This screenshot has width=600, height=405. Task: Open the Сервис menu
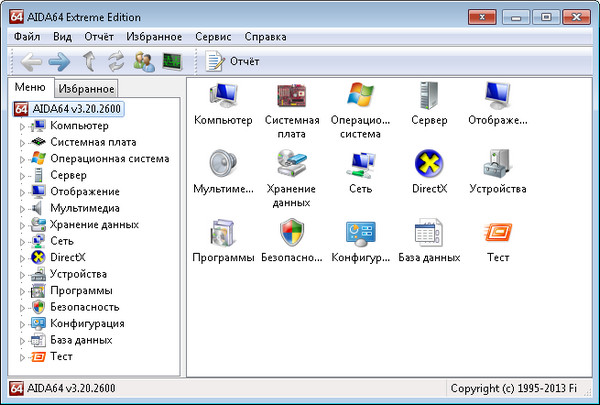pos(214,36)
